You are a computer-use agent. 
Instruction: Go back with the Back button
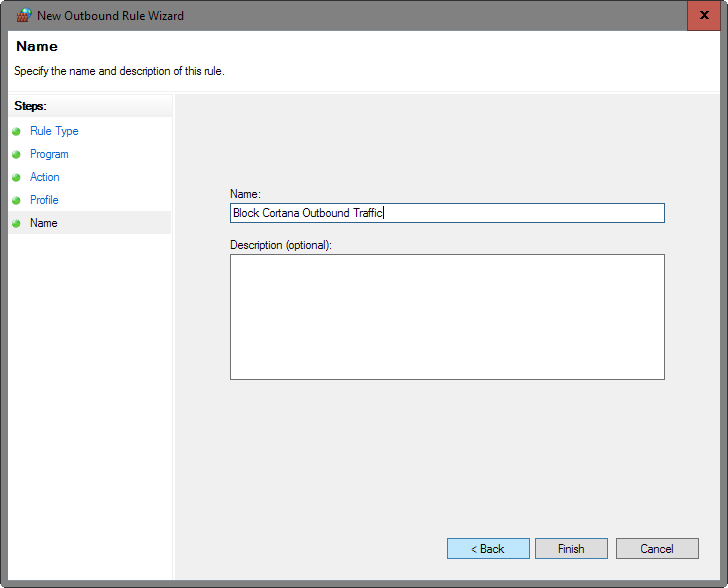488,549
